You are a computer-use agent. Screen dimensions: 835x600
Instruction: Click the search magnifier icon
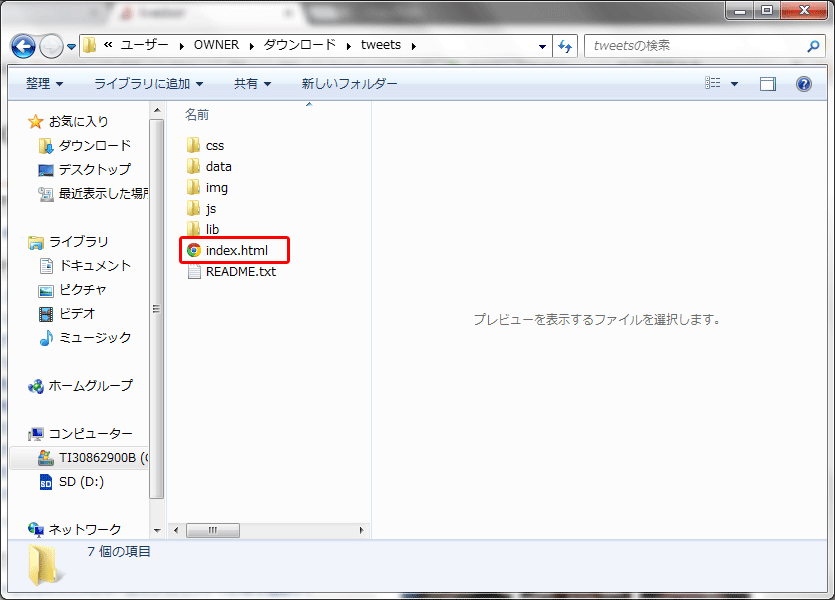[813, 46]
